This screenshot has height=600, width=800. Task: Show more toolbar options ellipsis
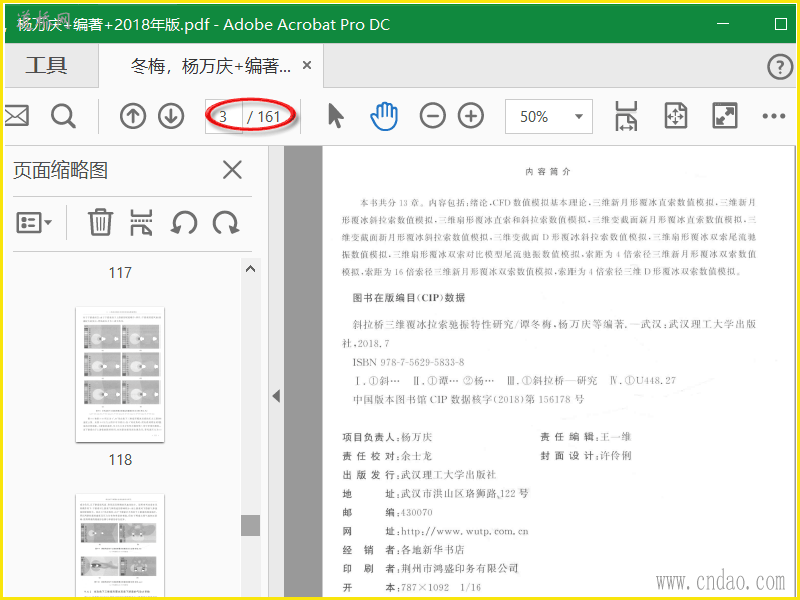773,116
